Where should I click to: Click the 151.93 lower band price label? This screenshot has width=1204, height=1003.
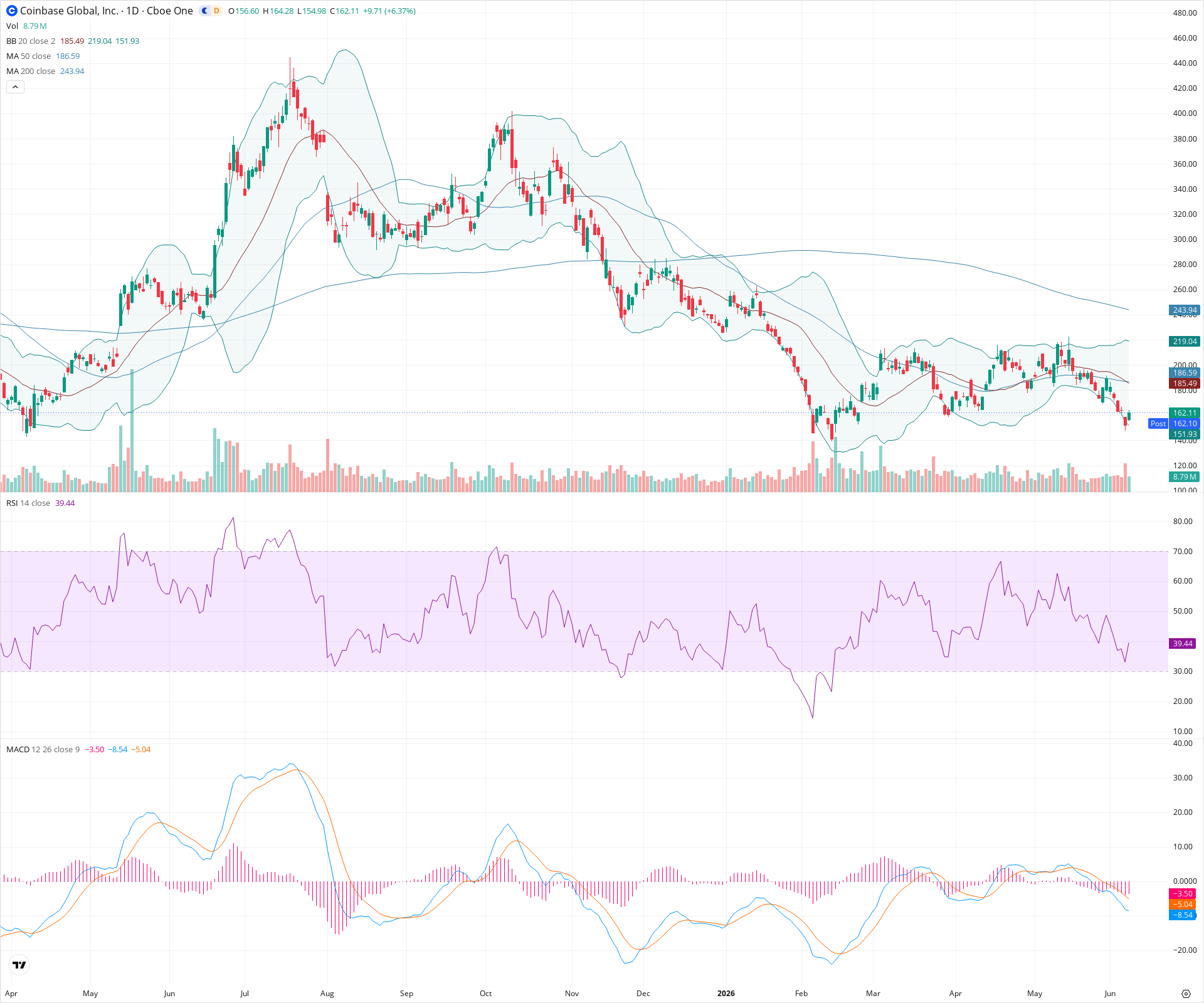coord(1185,434)
